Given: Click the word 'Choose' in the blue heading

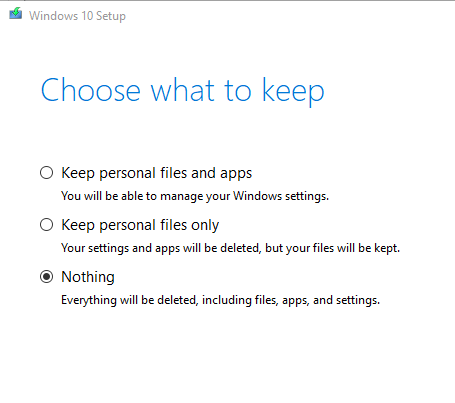Looking at the screenshot, I should (x=91, y=89).
